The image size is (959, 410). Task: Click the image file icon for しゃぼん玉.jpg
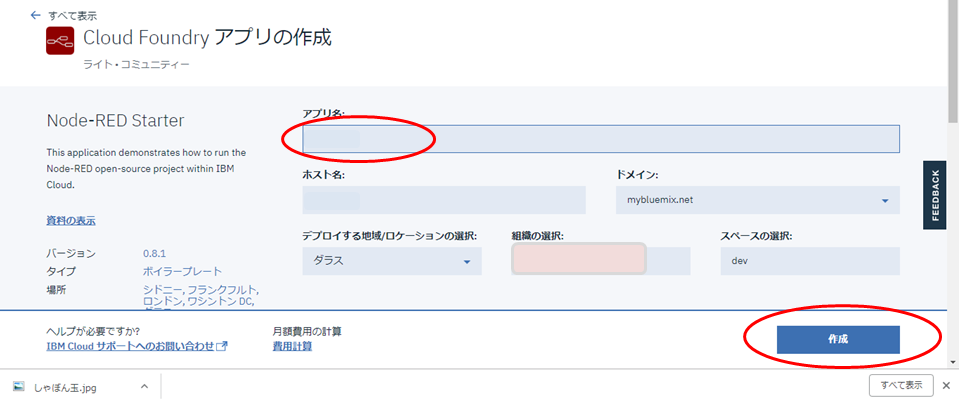(x=19, y=387)
